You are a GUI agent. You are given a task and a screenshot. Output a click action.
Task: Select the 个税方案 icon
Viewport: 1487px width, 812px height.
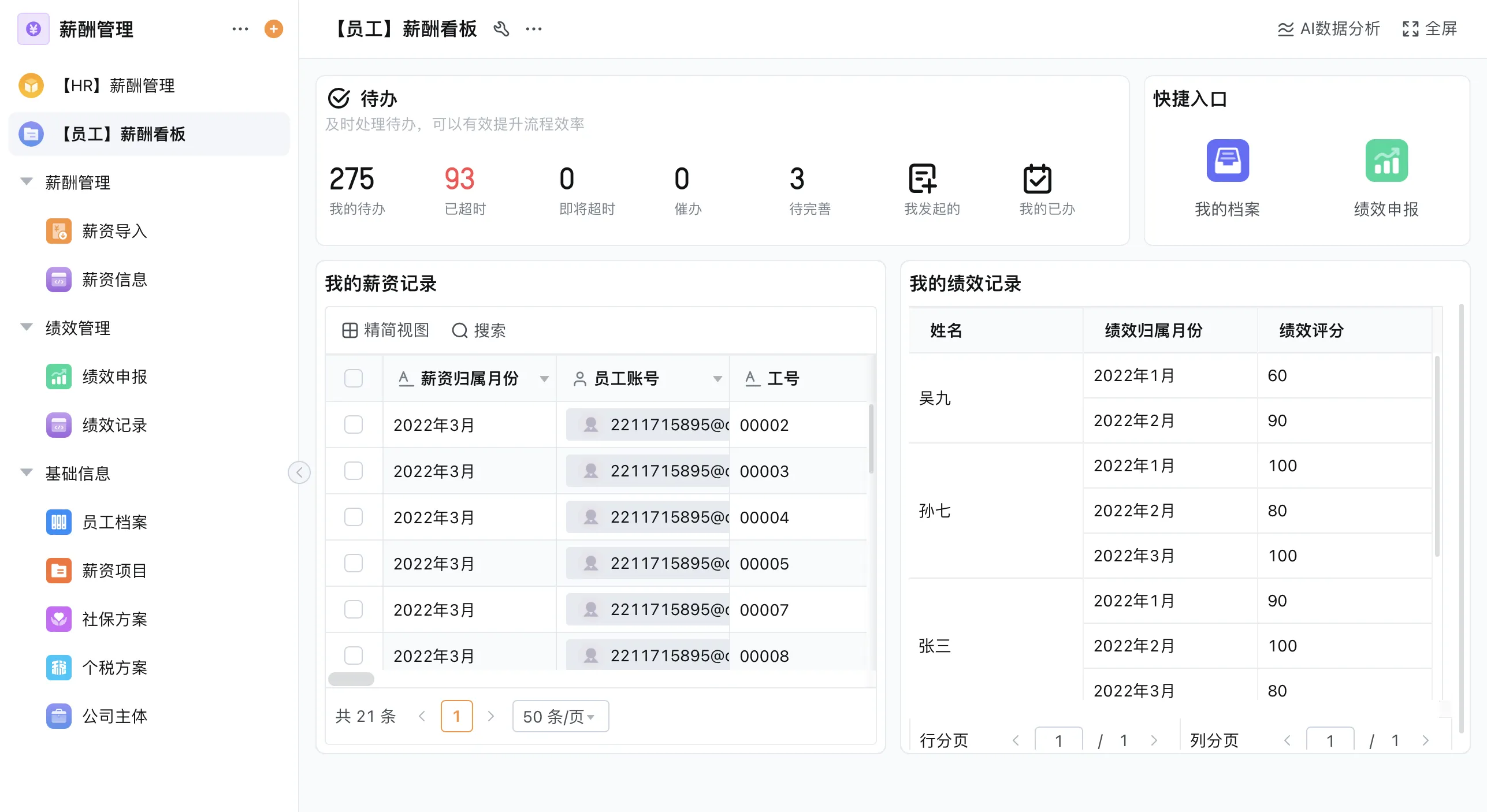click(x=58, y=668)
